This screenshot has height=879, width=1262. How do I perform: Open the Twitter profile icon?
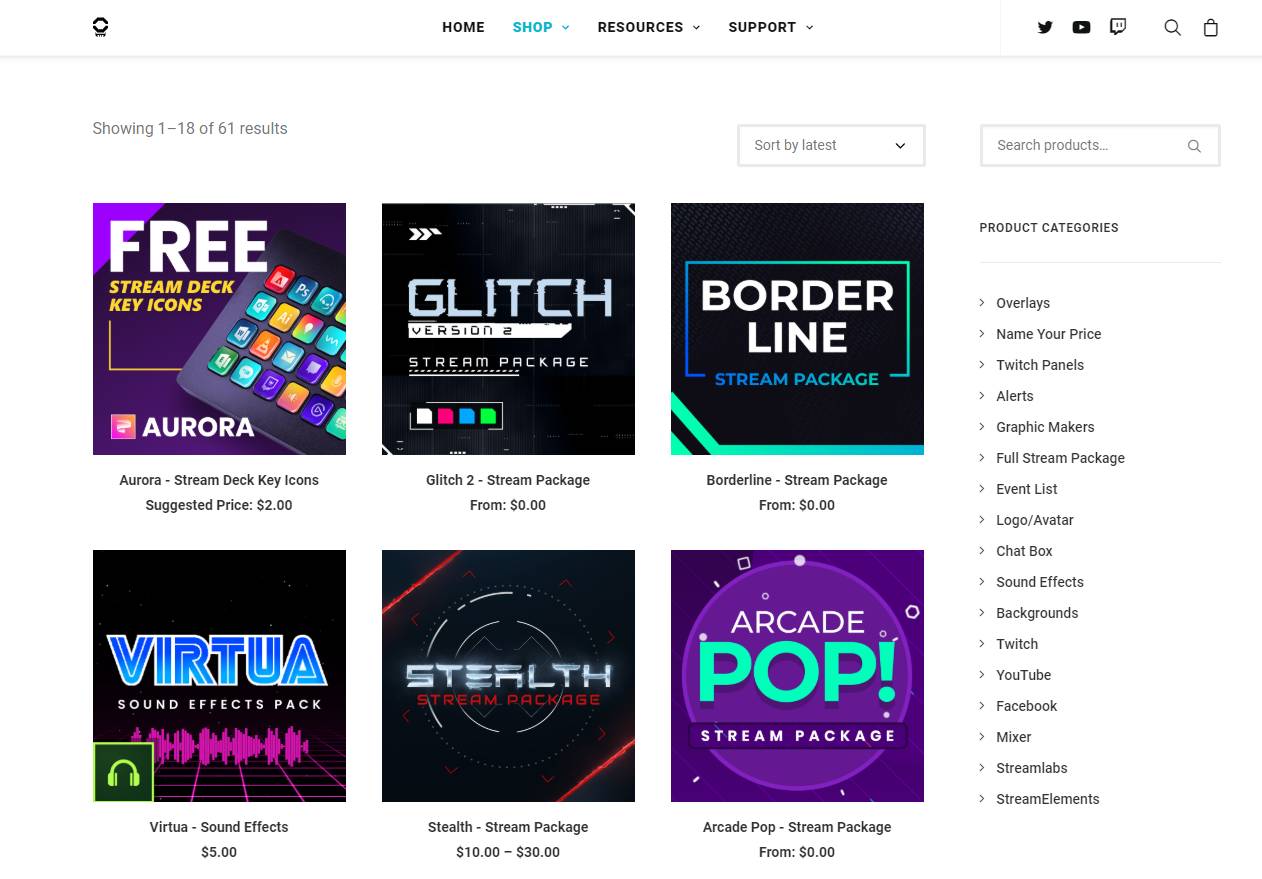(1045, 27)
